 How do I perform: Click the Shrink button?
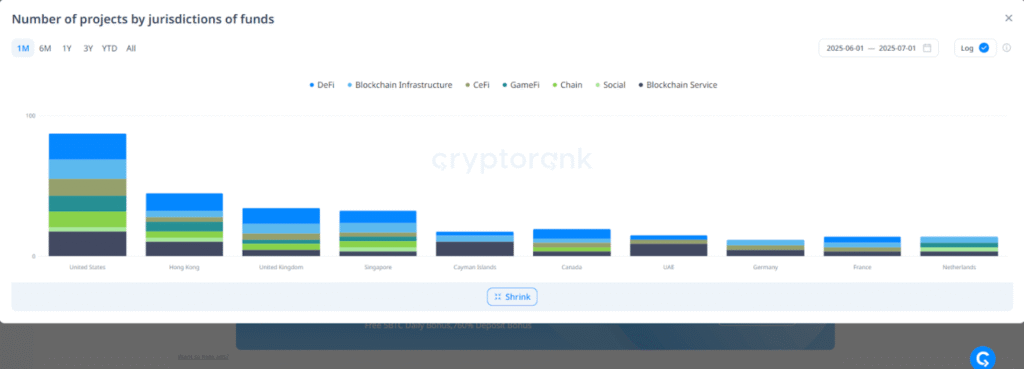pyautogui.click(x=512, y=297)
